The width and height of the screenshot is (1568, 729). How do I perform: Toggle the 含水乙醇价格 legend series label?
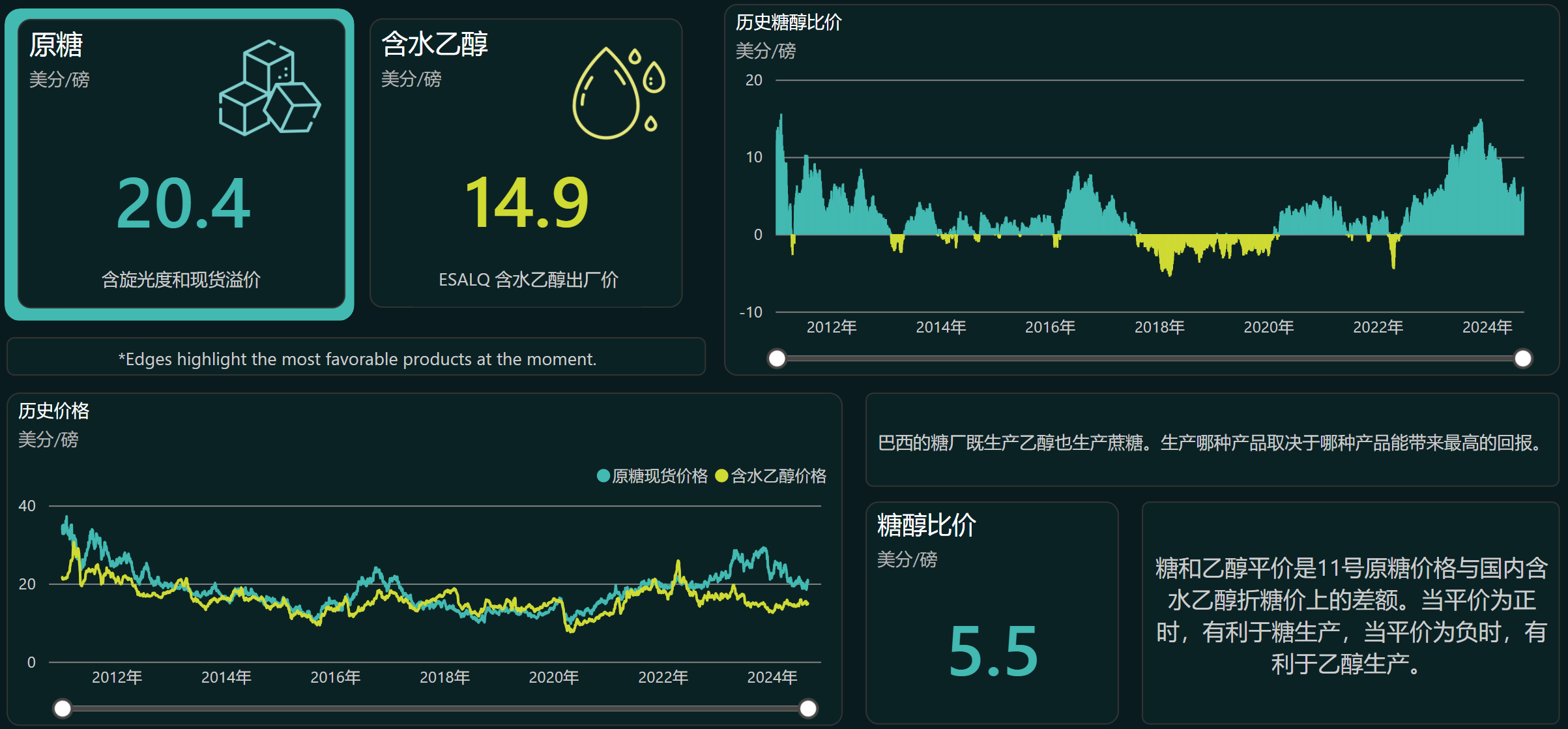[779, 476]
